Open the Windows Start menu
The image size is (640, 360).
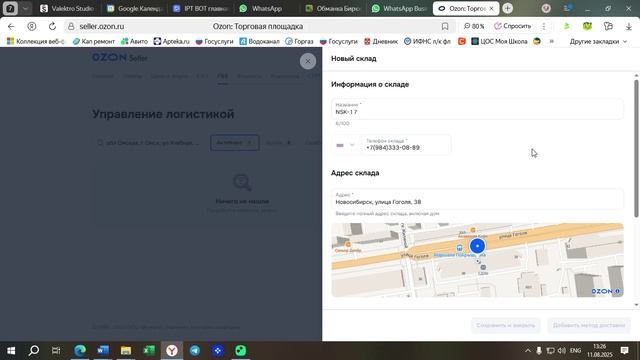(11, 350)
